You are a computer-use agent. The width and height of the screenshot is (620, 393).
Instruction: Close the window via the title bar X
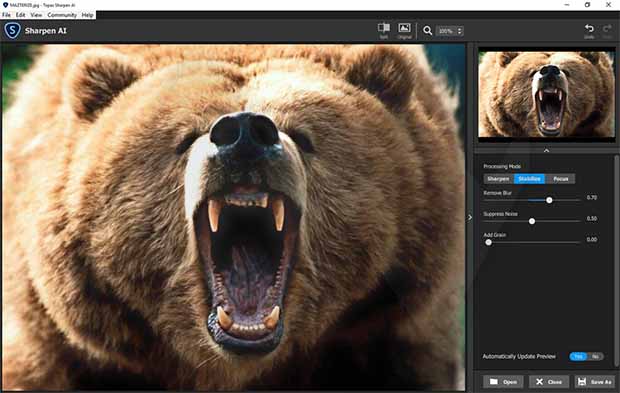click(609, 5)
